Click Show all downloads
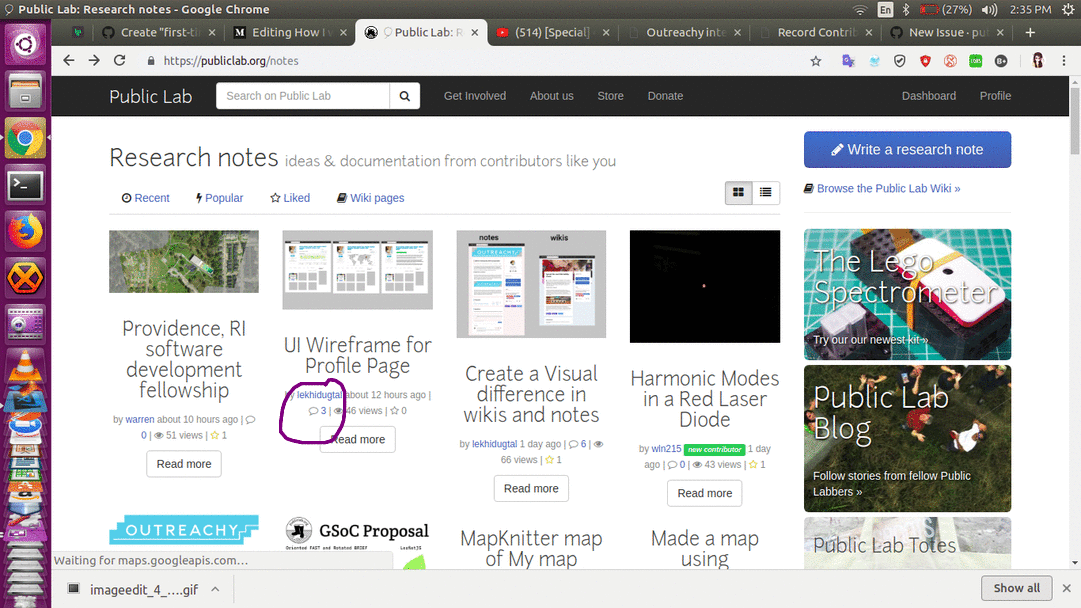Image resolution: width=1081 pixels, height=608 pixels. pyautogui.click(x=1016, y=588)
